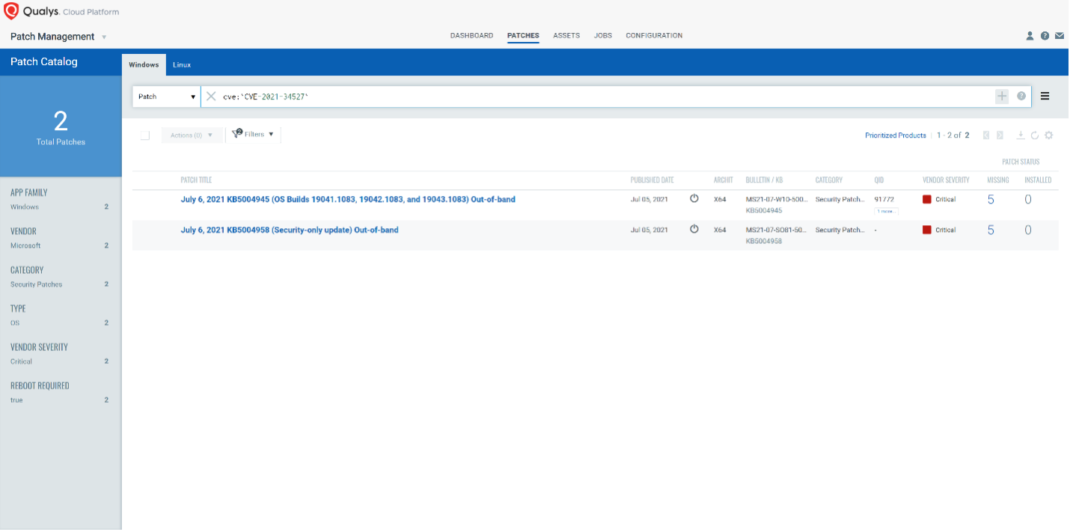Click reboot icon for KB5004958 row
1070x532 pixels.
pos(694,229)
